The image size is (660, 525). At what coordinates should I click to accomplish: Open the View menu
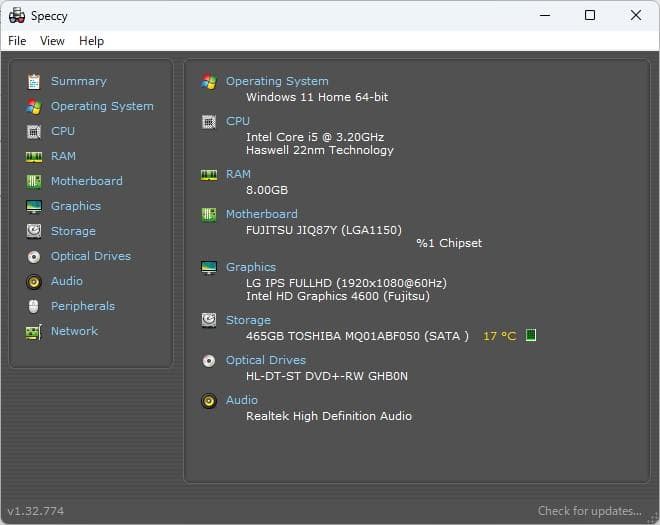click(x=52, y=41)
